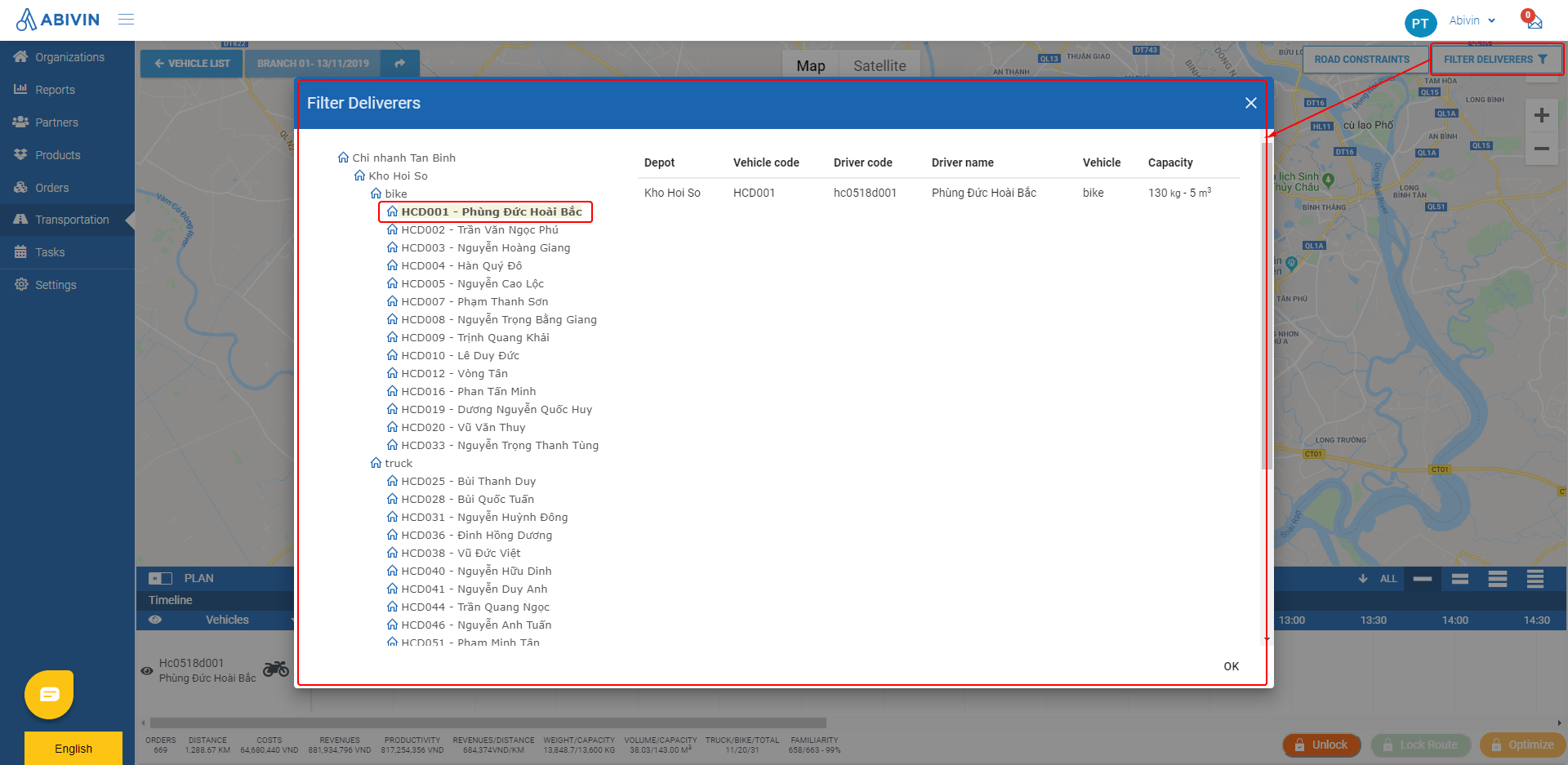Open the hamburger menu beside ABIVIN logo
Screen dimensions: 1568x765
click(x=126, y=20)
